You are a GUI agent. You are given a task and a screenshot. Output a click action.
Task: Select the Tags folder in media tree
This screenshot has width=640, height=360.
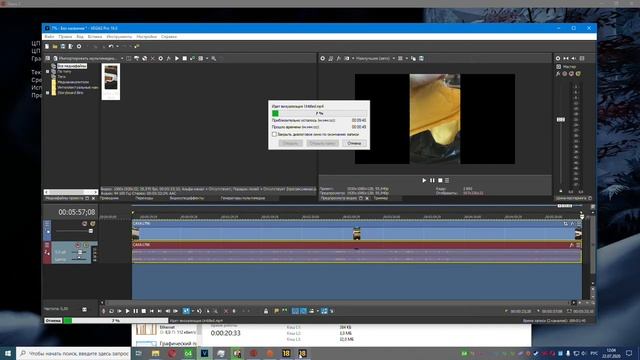click(x=61, y=76)
